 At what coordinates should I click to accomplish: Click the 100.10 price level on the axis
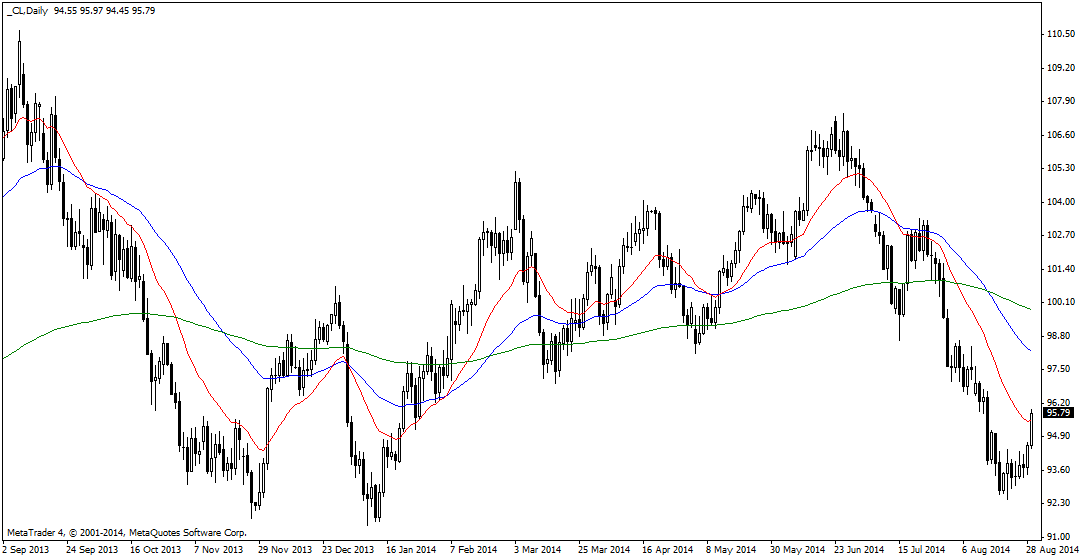click(1060, 302)
